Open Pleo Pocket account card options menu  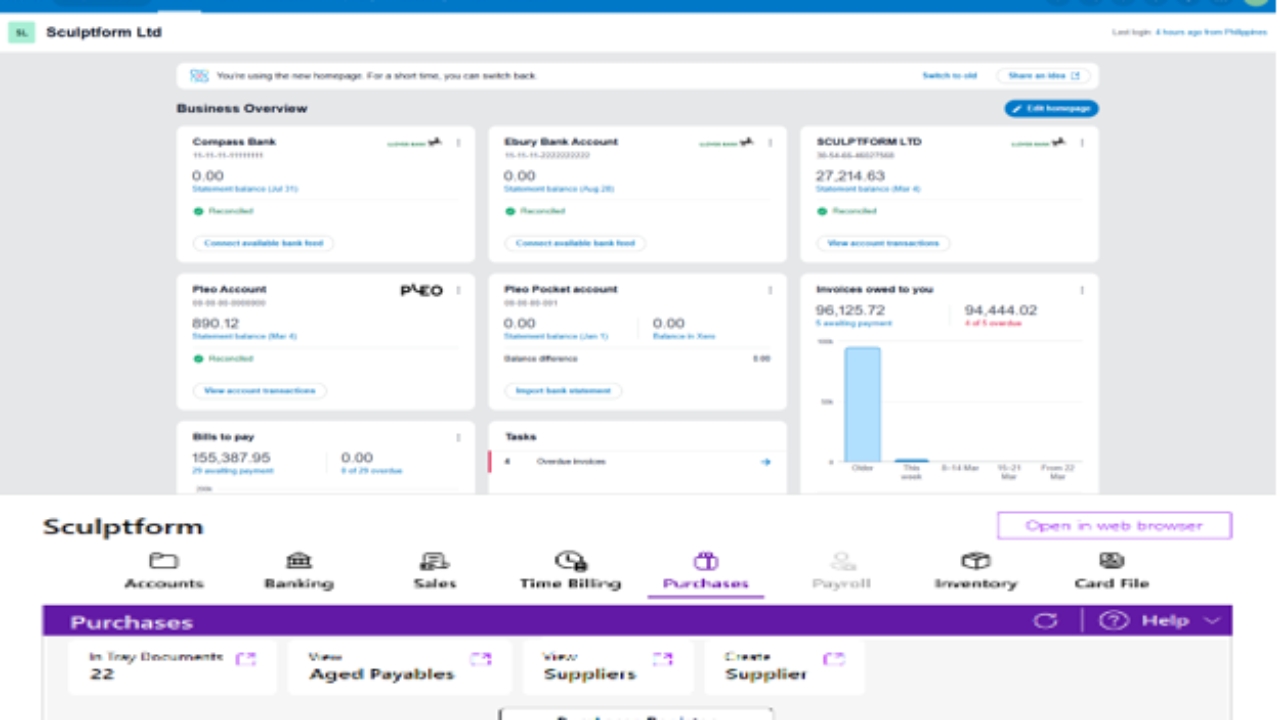[x=770, y=290]
